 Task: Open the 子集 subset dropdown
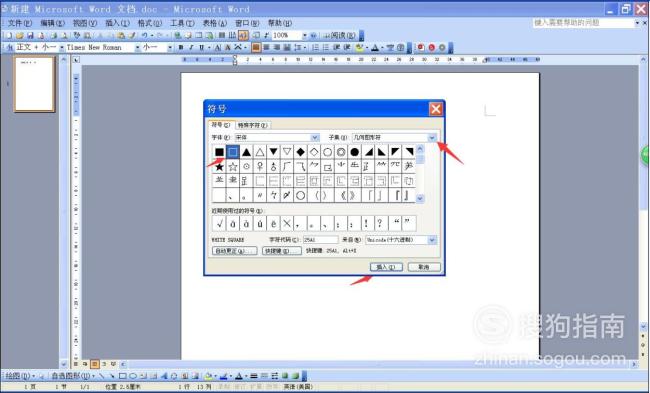[432, 138]
